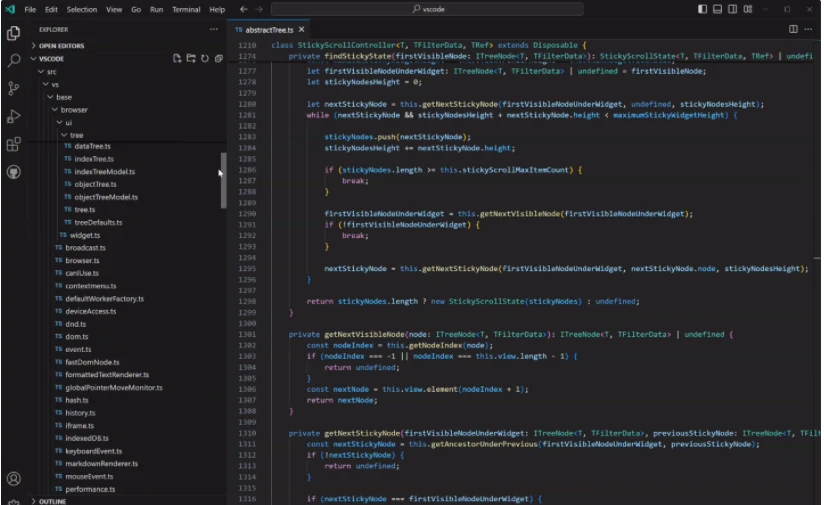Go forward in navigation history
The width and height of the screenshot is (824, 505).
pyautogui.click(x=259, y=9)
